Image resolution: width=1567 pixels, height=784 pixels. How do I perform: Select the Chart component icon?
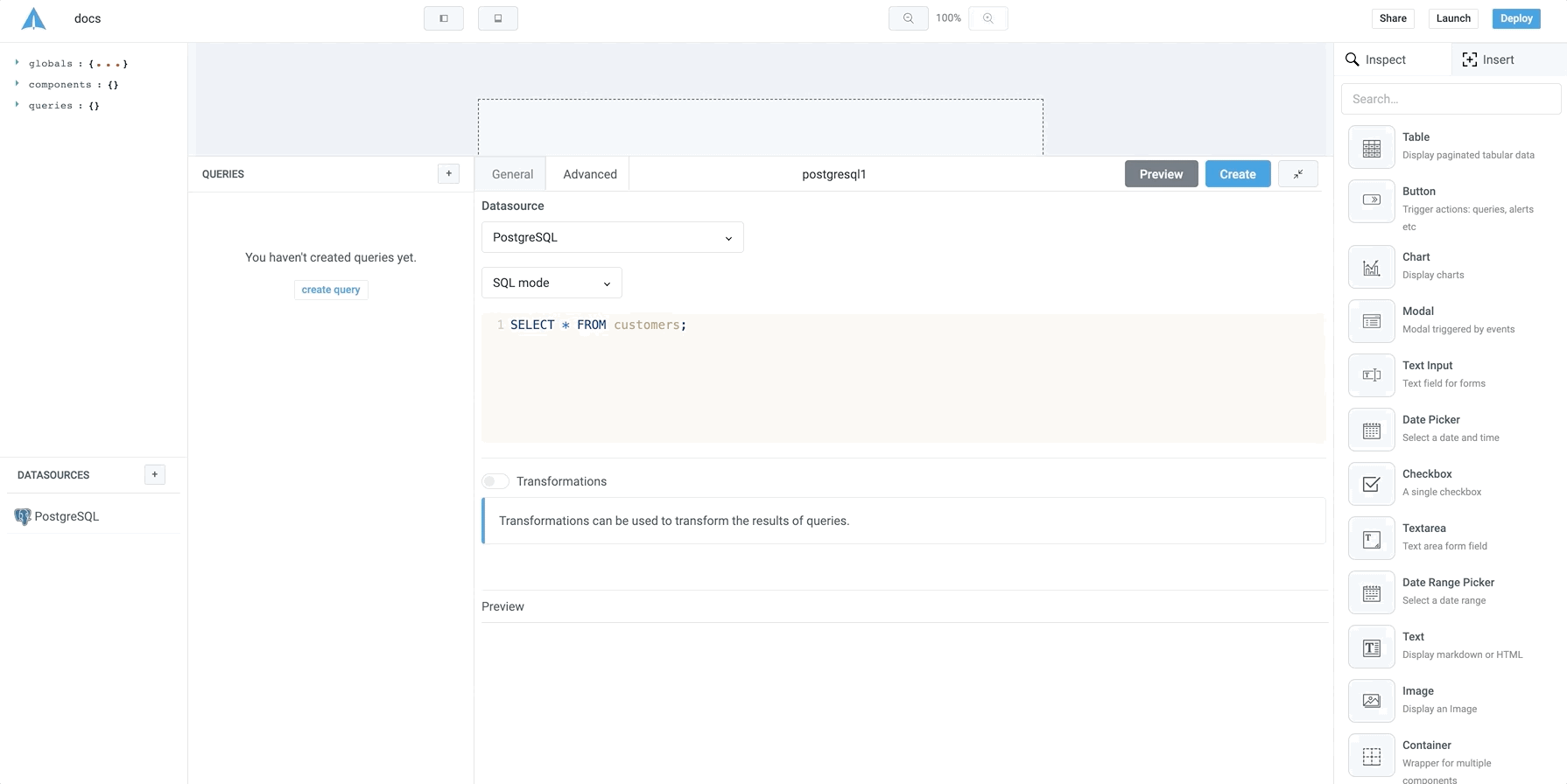[x=1371, y=268]
